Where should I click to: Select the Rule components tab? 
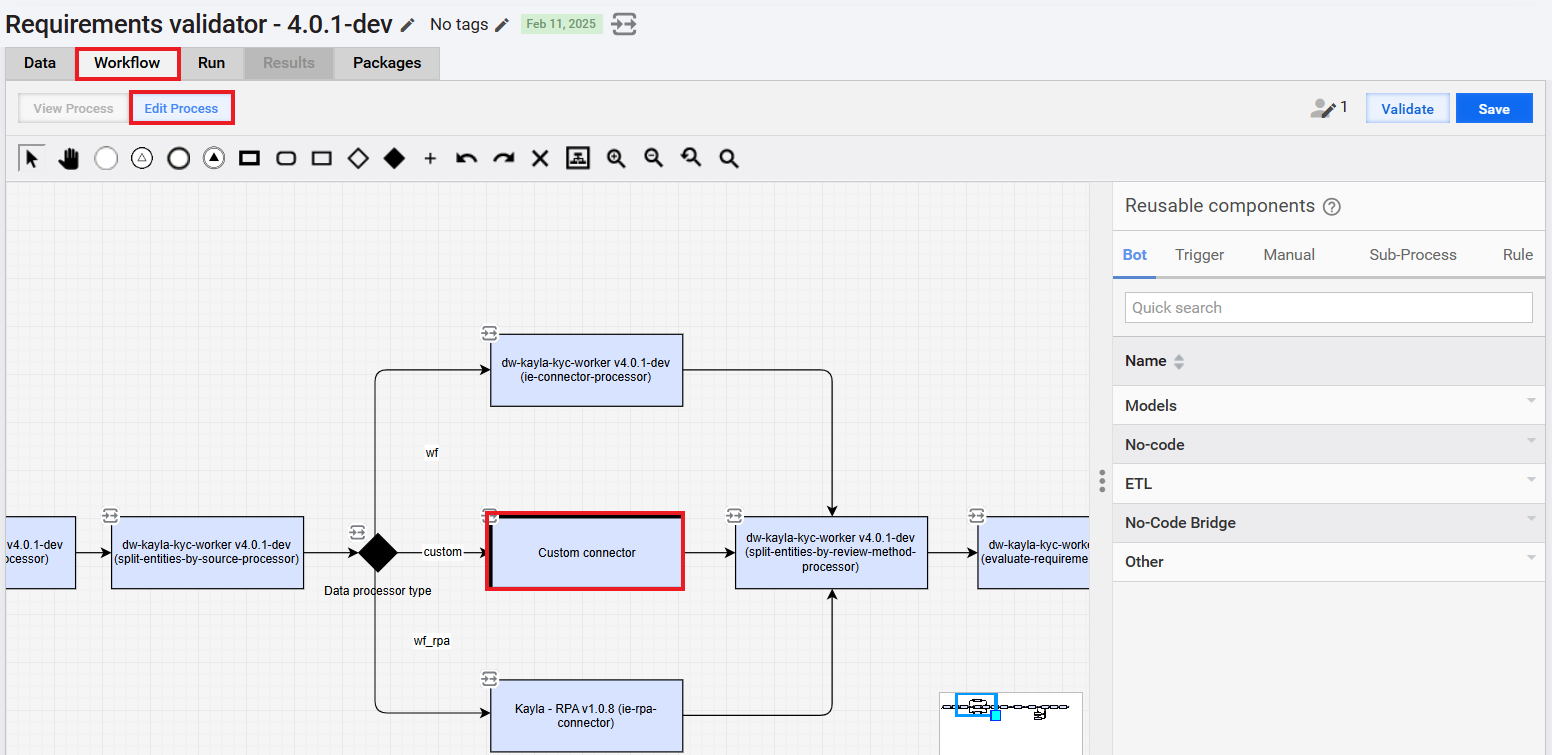pyautogui.click(x=1518, y=255)
